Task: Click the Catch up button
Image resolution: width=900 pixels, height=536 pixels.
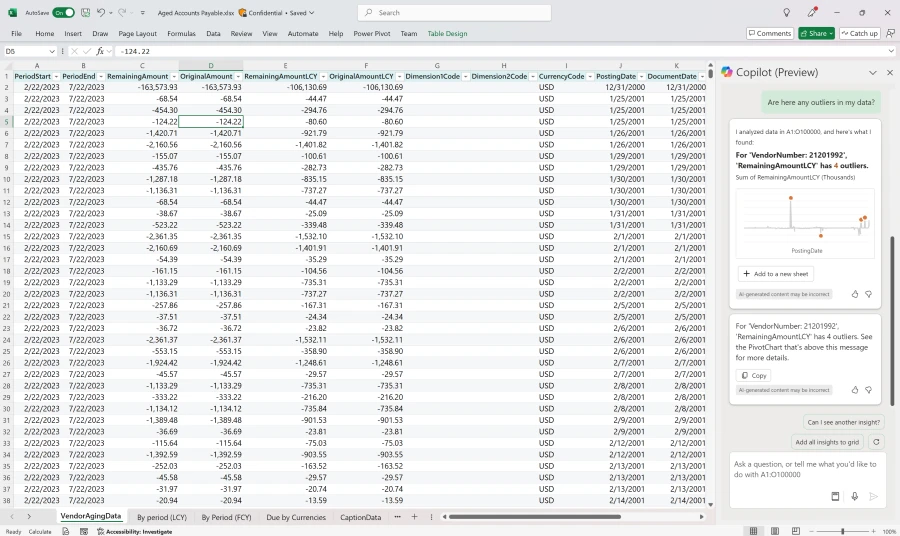Action: (860, 33)
